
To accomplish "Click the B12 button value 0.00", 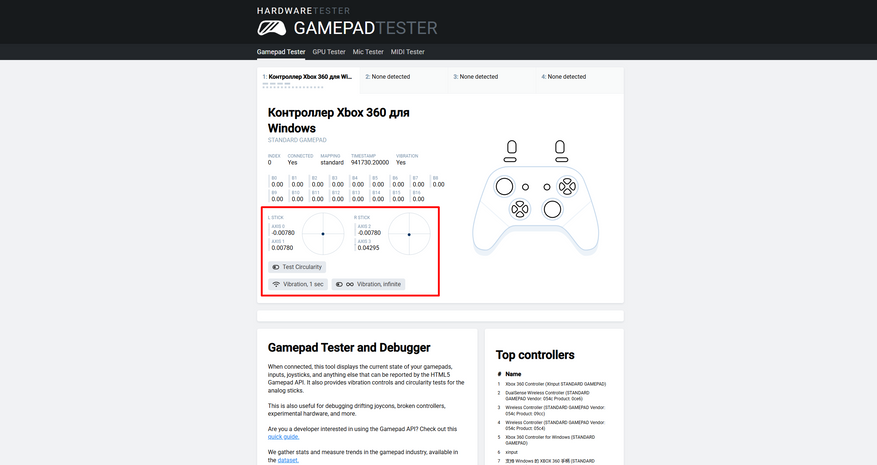I will (x=338, y=199).
